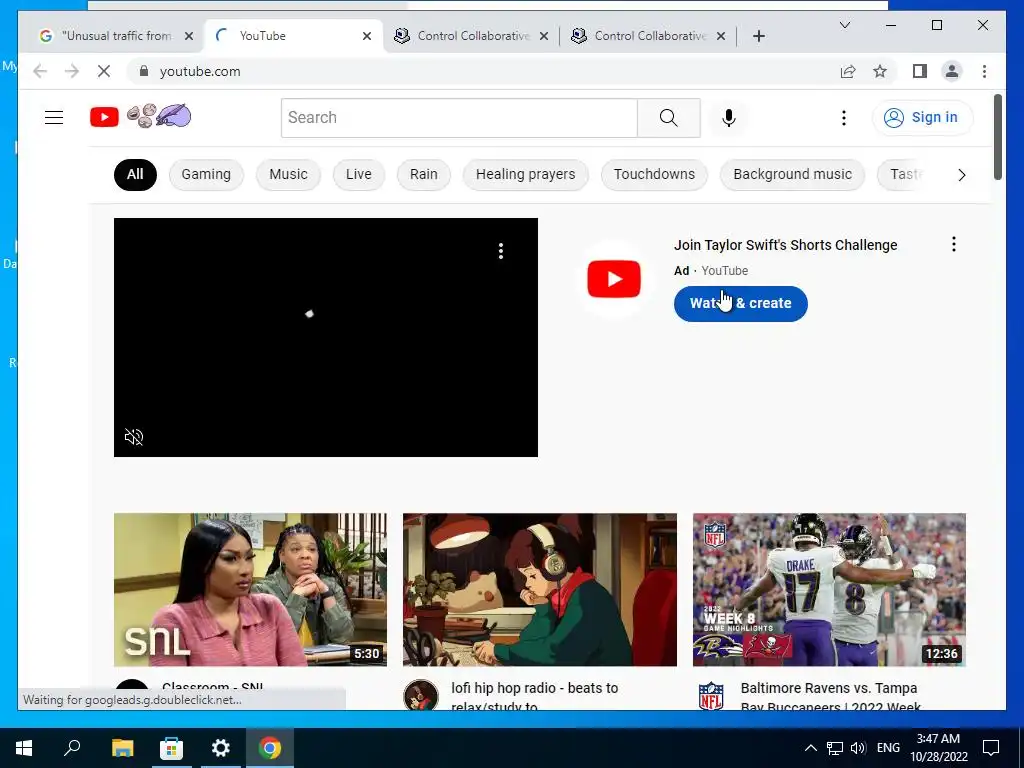This screenshot has height=768, width=1024.
Task: Open Microsoft Store from taskbar
Action: click(171, 748)
